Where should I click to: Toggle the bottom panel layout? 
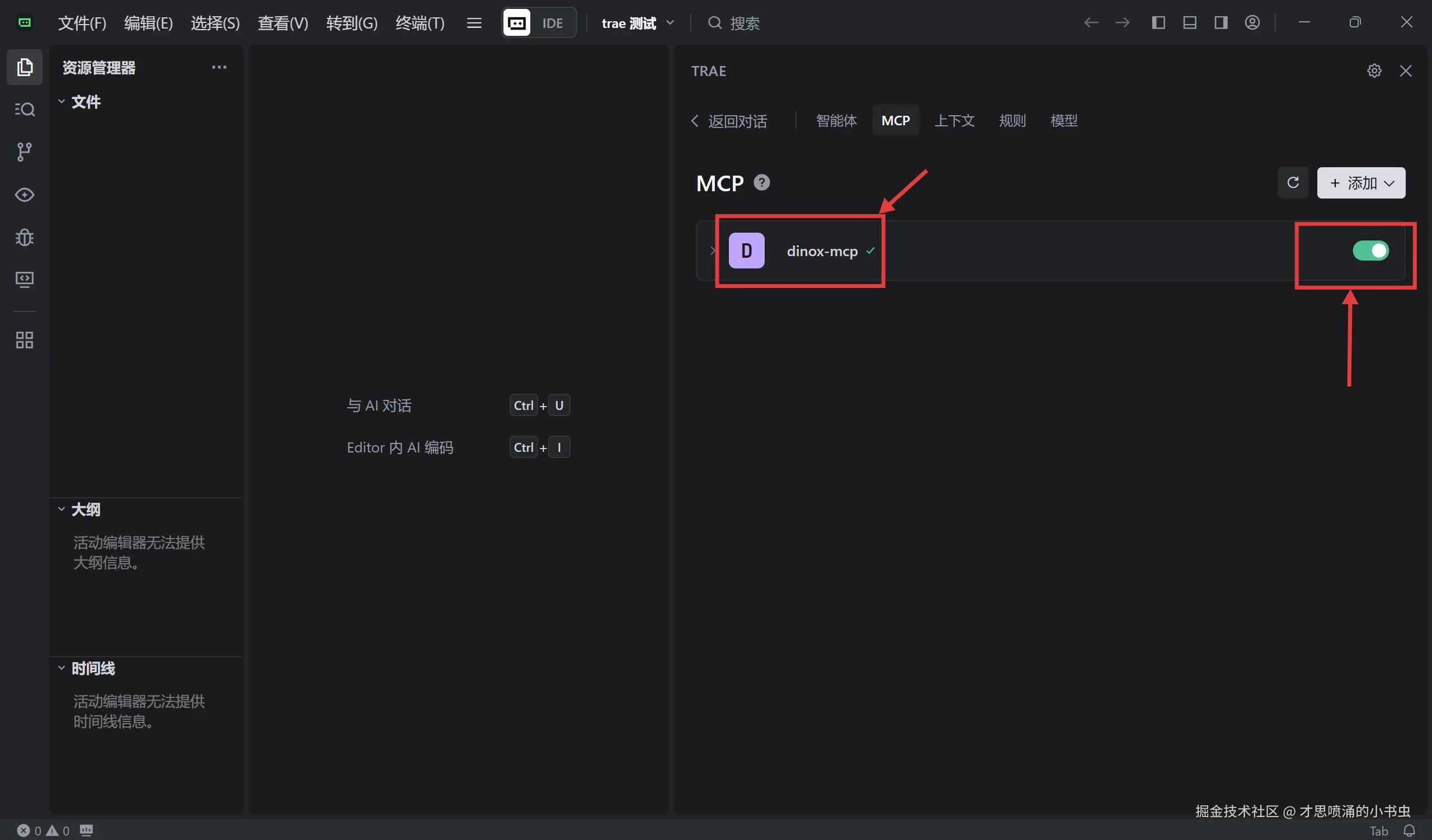pyautogui.click(x=1189, y=23)
